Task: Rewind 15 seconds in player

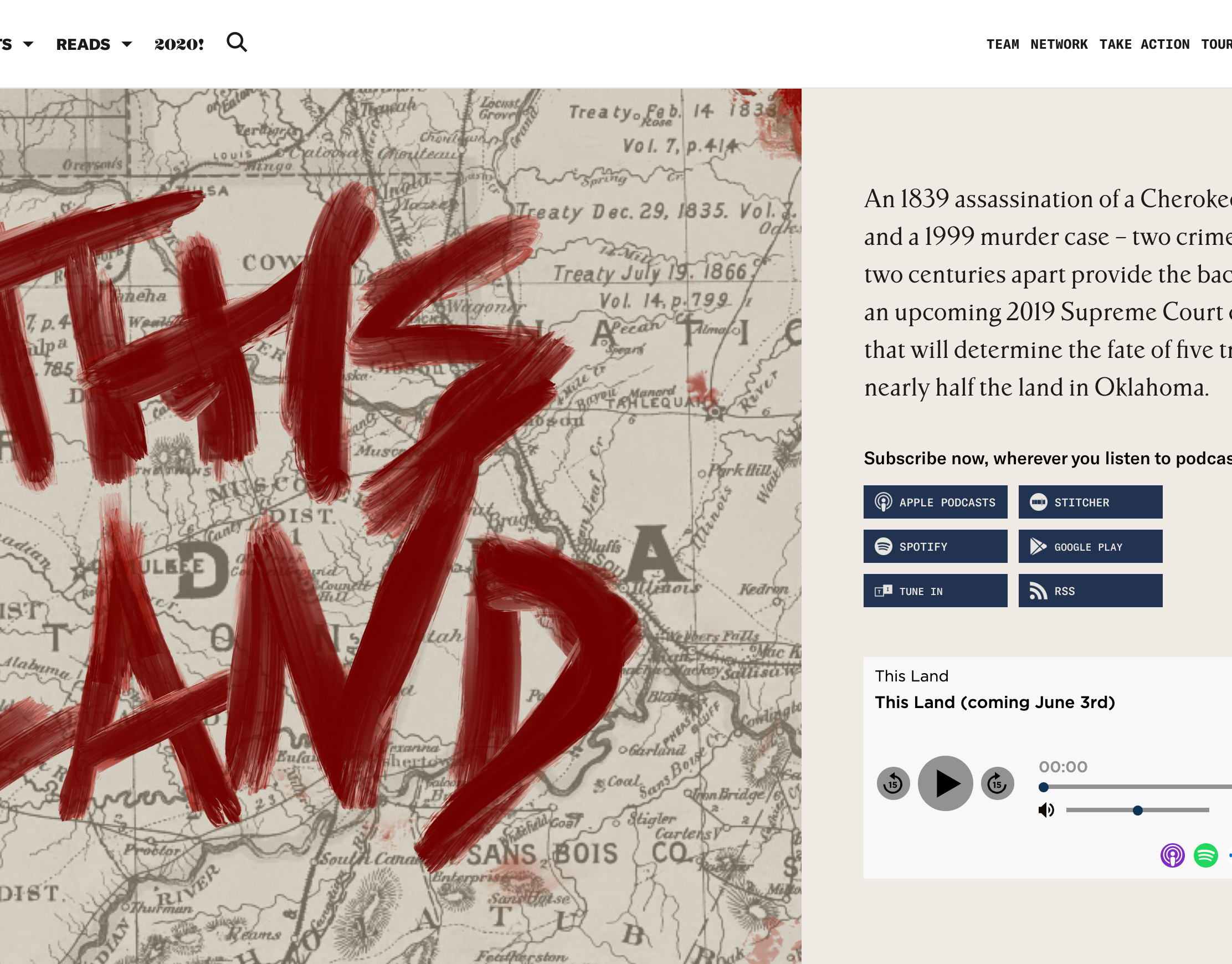Action: 893,783
